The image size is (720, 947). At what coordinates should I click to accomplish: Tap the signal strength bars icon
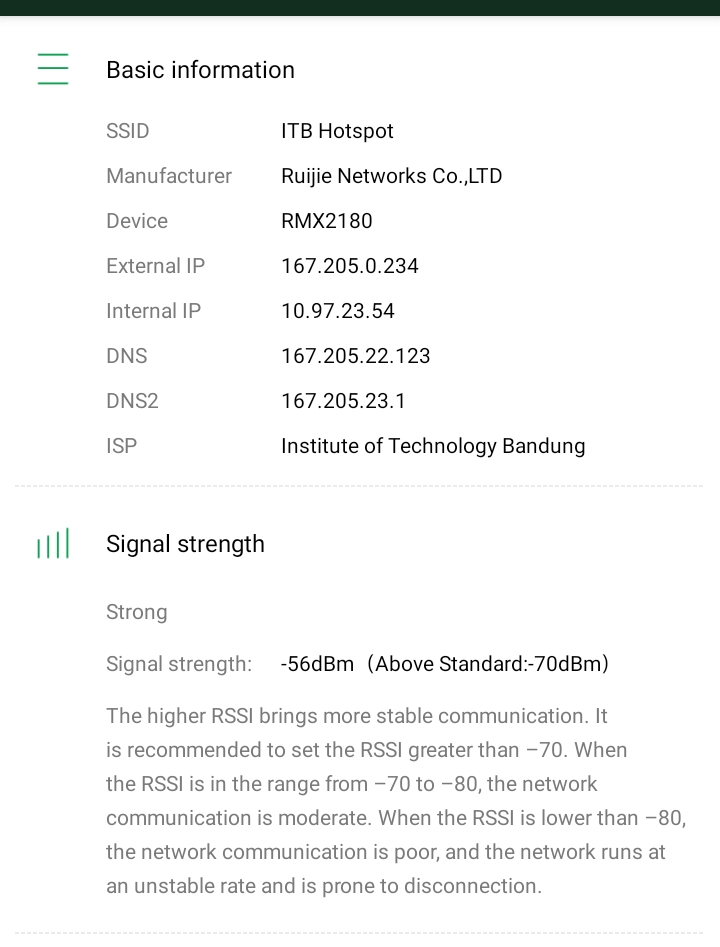[x=52, y=544]
